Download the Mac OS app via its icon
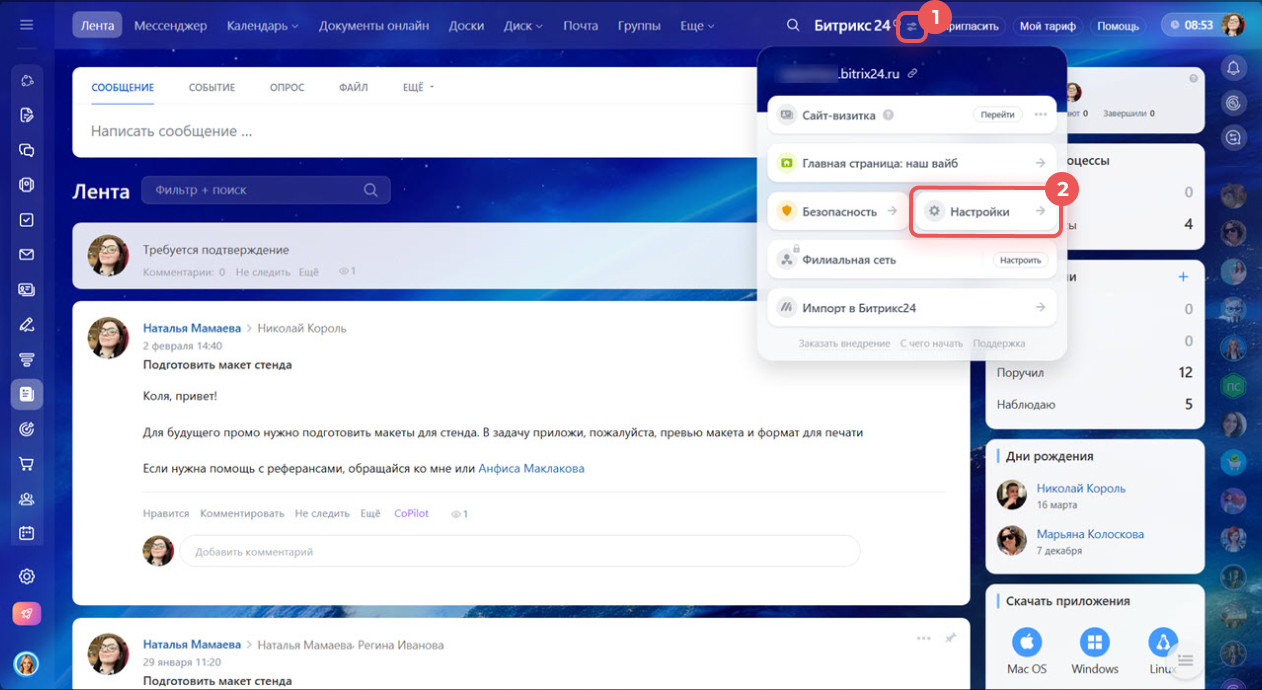The height and width of the screenshot is (690, 1262). click(x=1027, y=642)
